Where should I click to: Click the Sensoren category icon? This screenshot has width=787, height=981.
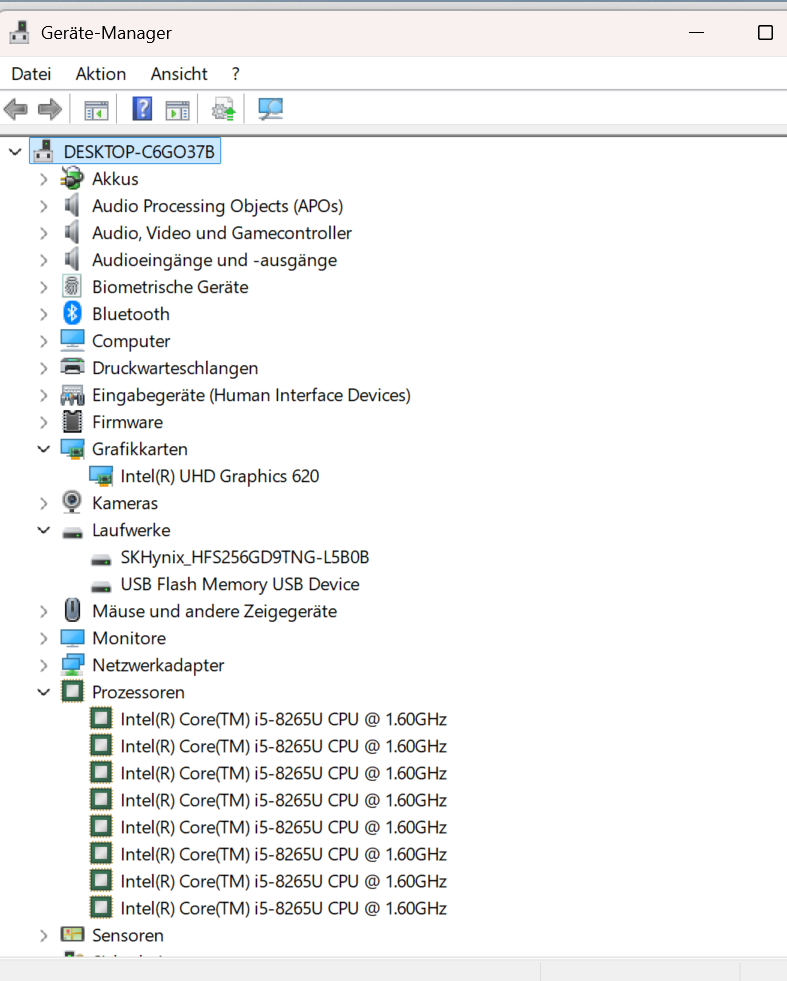[x=72, y=935]
